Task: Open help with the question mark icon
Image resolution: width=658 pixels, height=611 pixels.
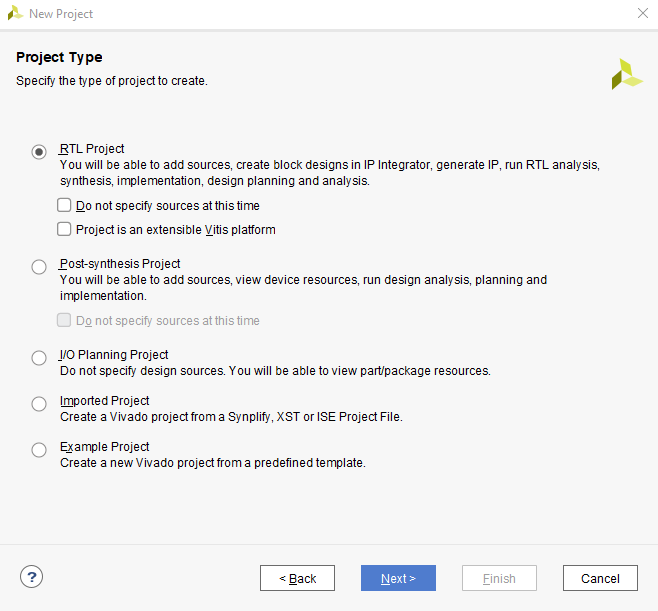Action: click(x=31, y=577)
